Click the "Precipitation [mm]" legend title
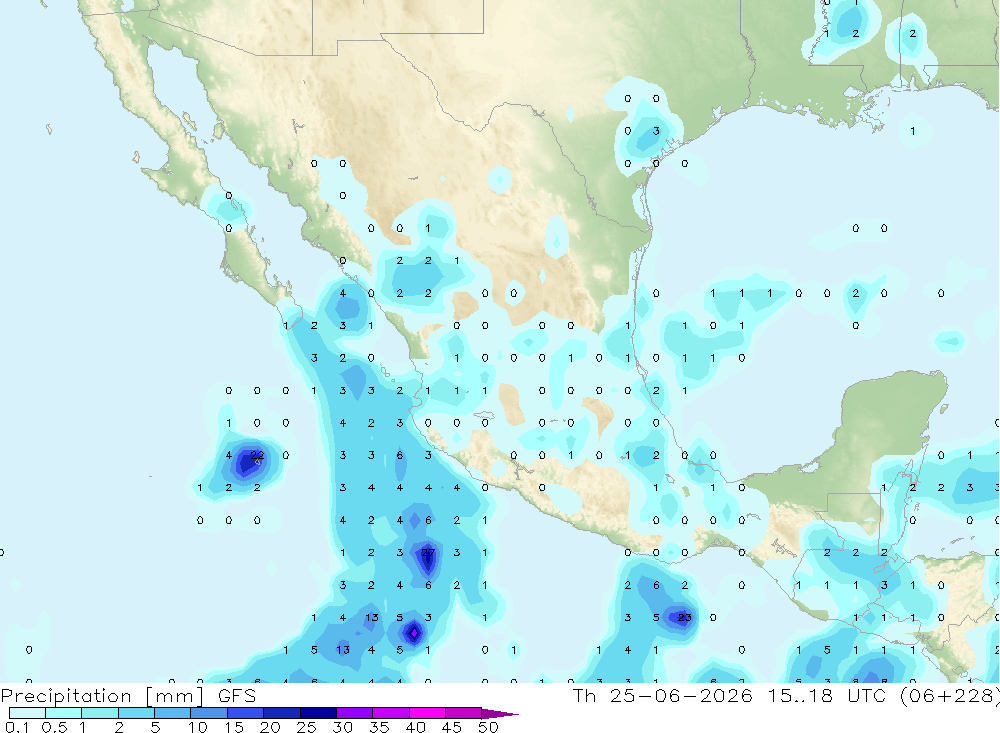The height and width of the screenshot is (733, 1000). point(102,696)
